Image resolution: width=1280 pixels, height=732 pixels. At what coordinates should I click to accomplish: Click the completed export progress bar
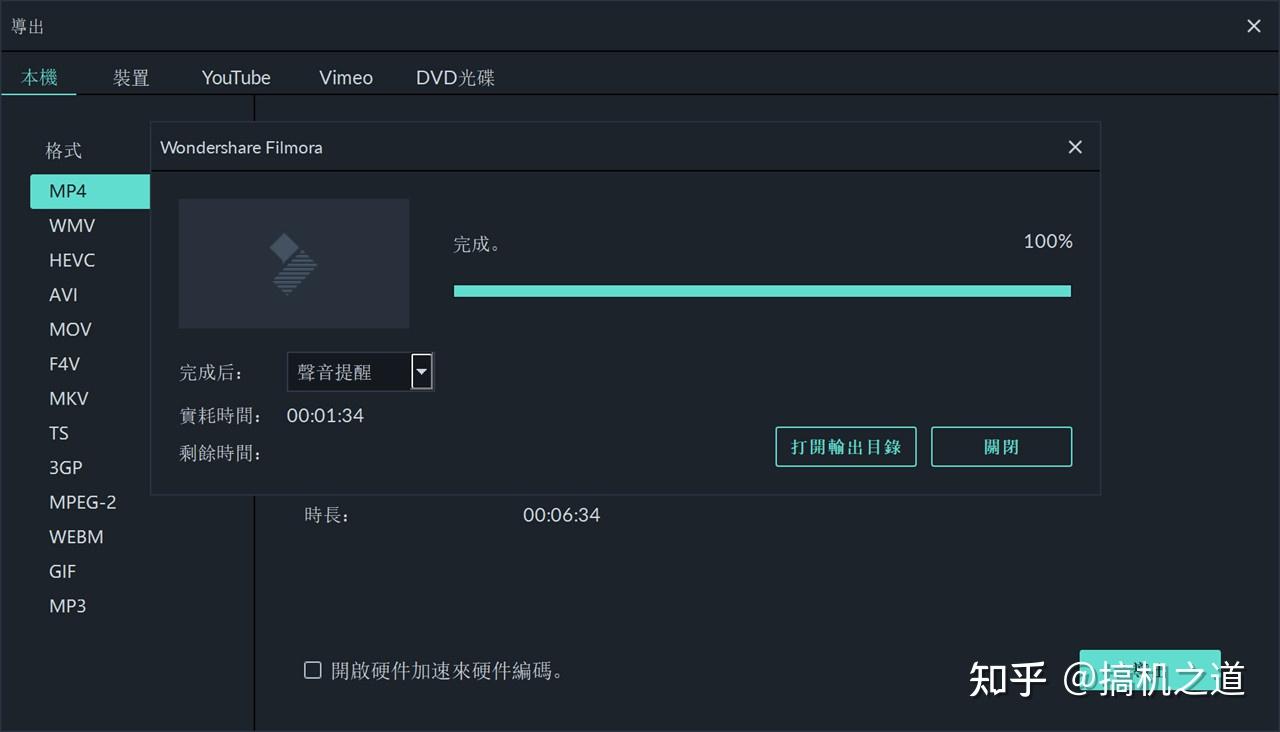point(762,291)
